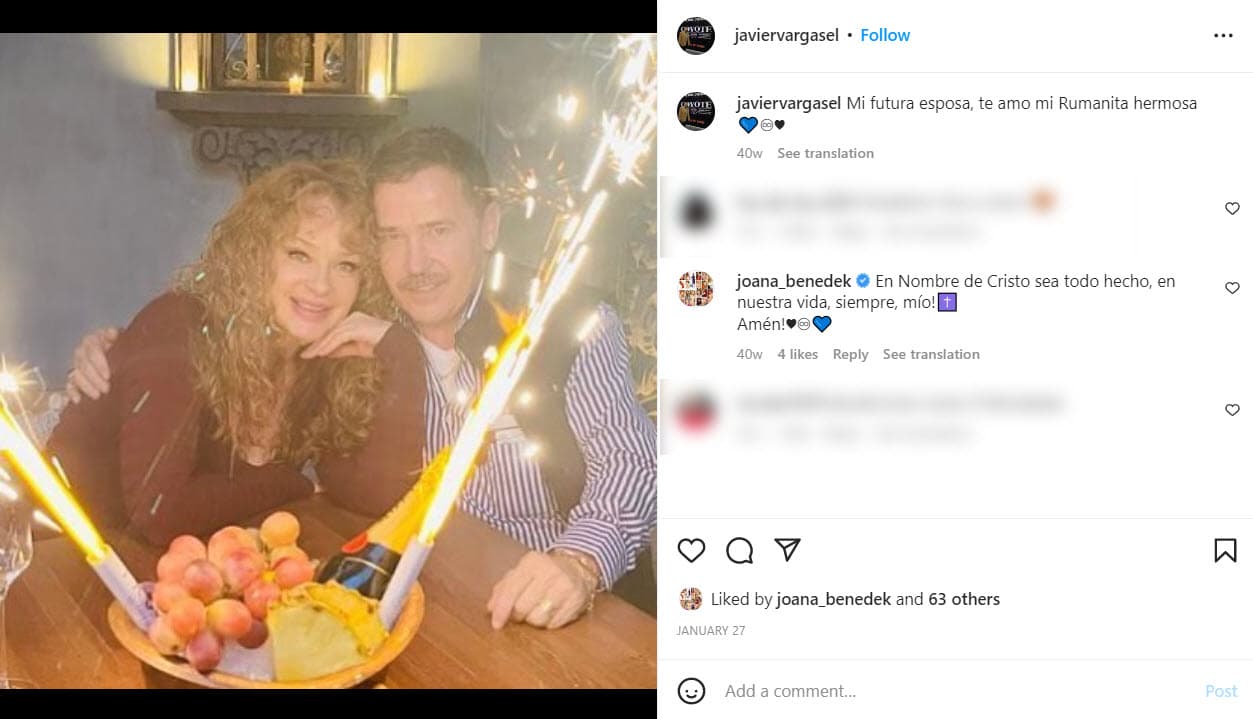Like joana_benedek's comment with its heart icon

1232,288
